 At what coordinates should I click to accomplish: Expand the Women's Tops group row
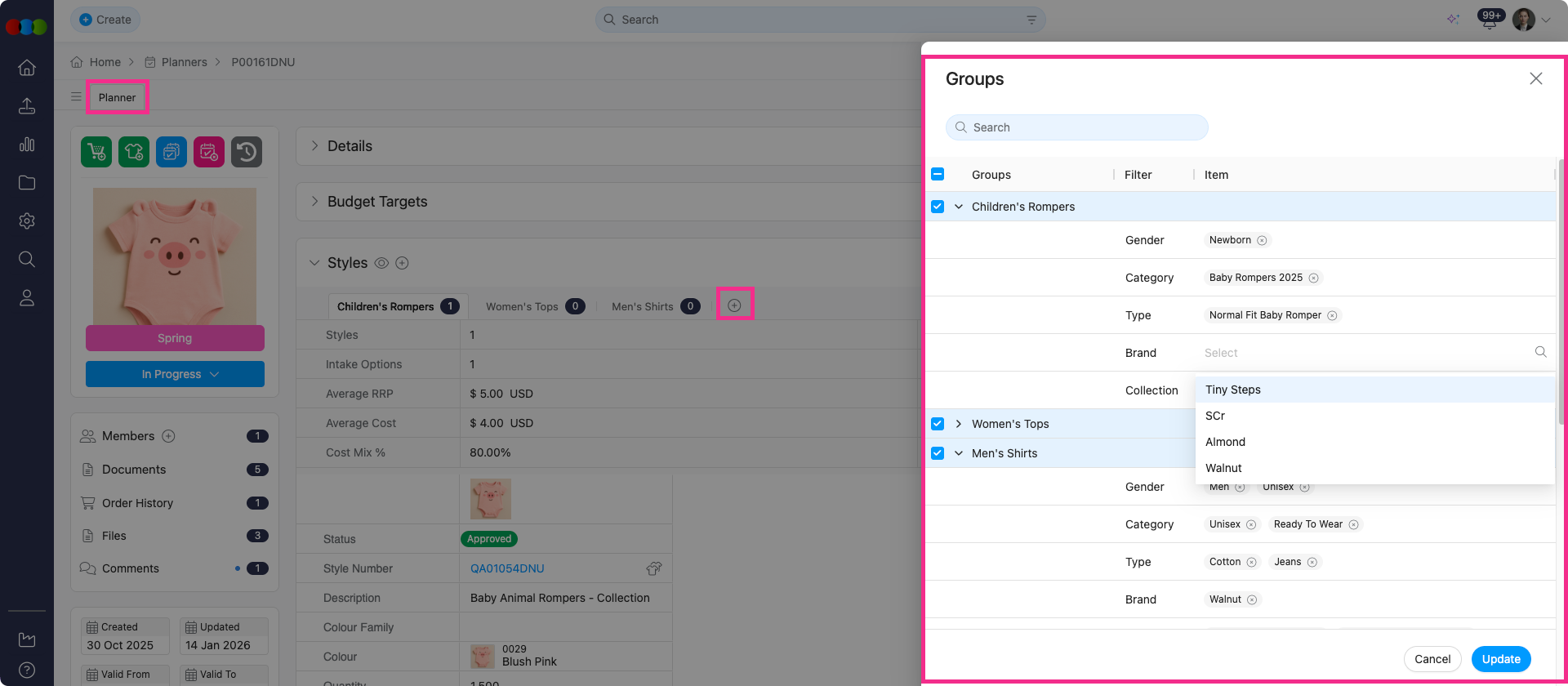pos(959,424)
